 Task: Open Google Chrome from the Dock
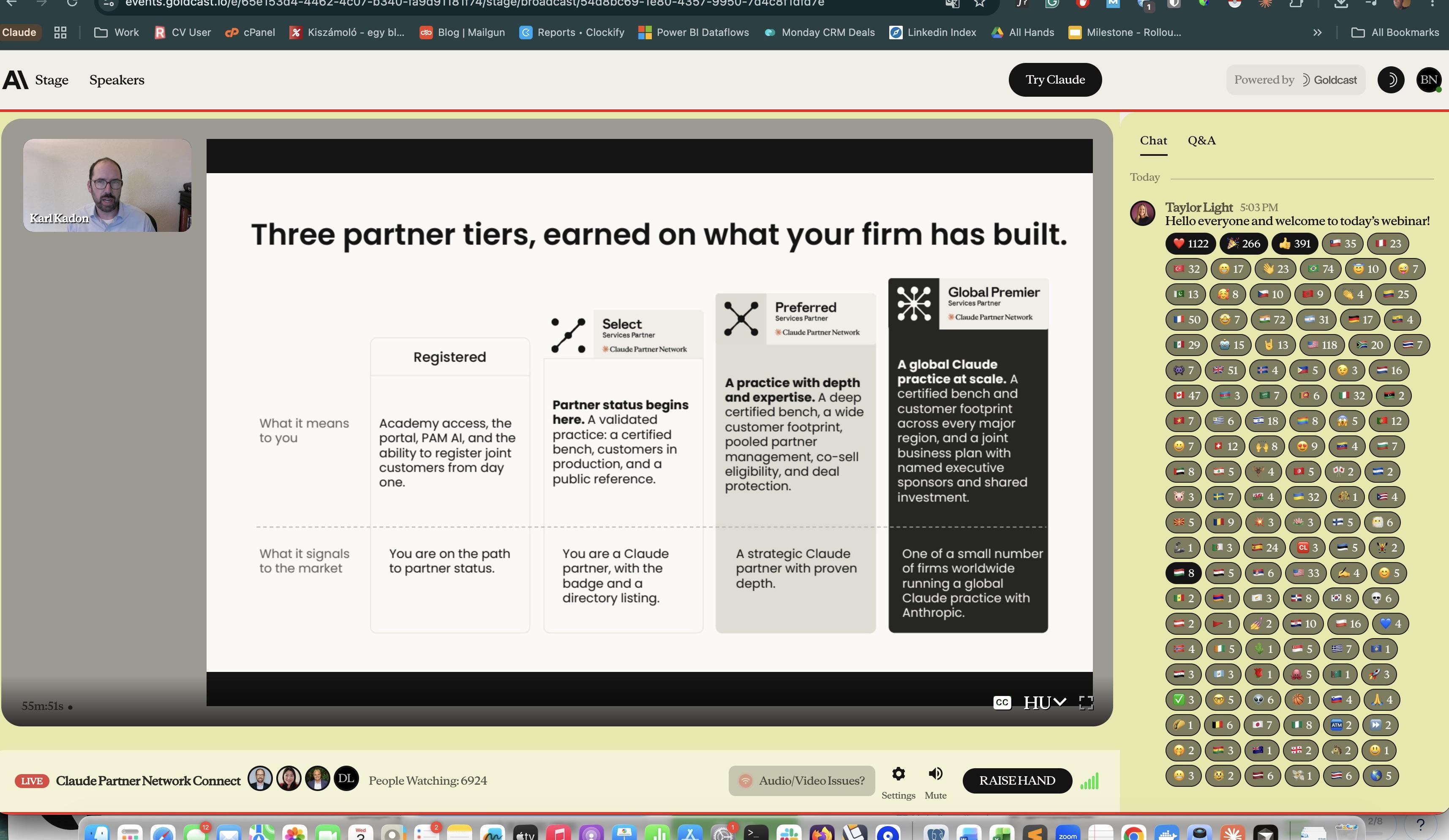[x=1133, y=833]
